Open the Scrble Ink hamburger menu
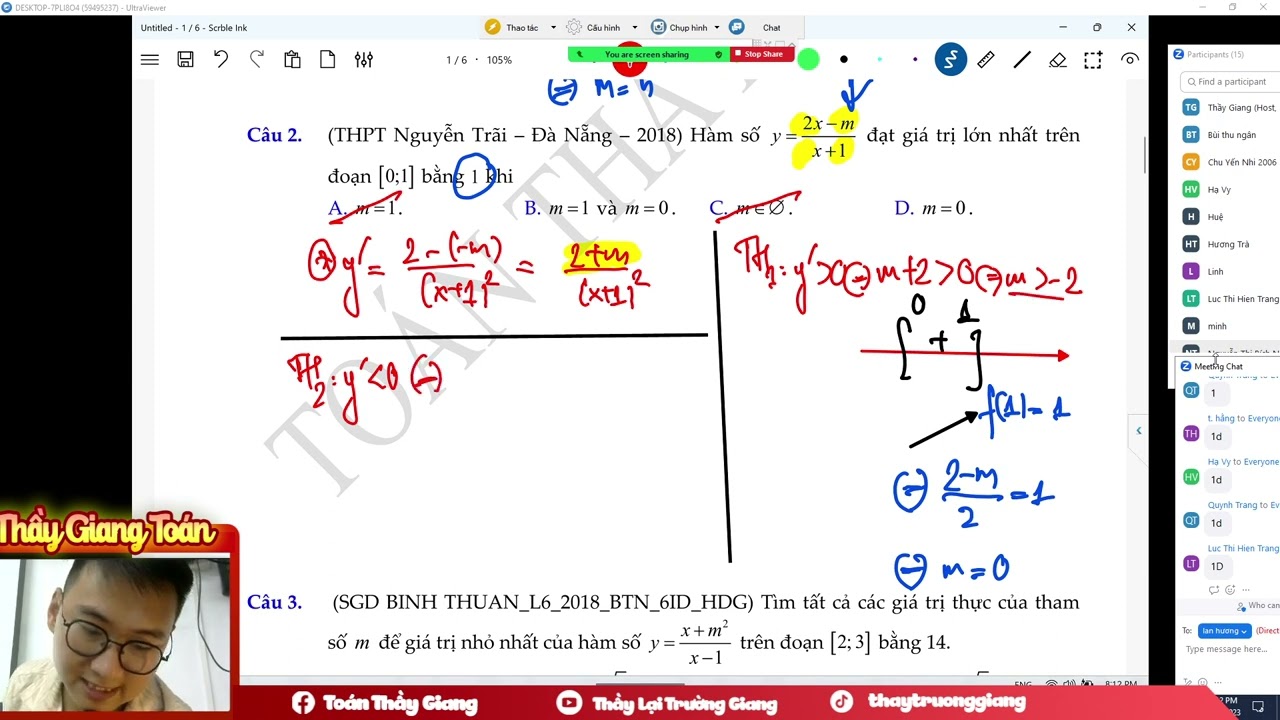This screenshot has height=720, width=1280. (150, 60)
